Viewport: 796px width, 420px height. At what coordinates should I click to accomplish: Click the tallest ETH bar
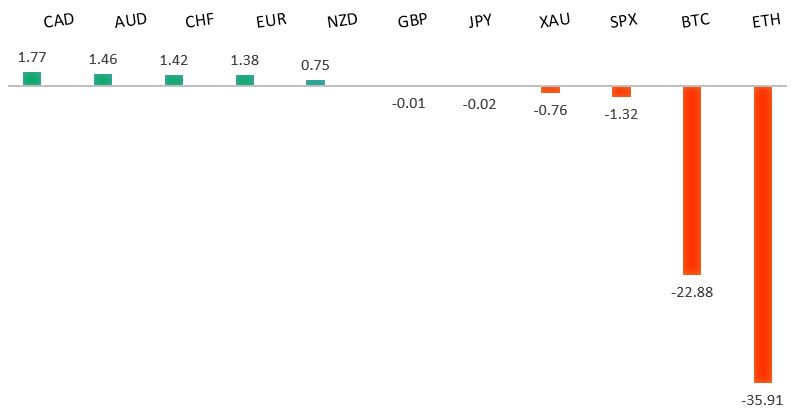point(763,234)
